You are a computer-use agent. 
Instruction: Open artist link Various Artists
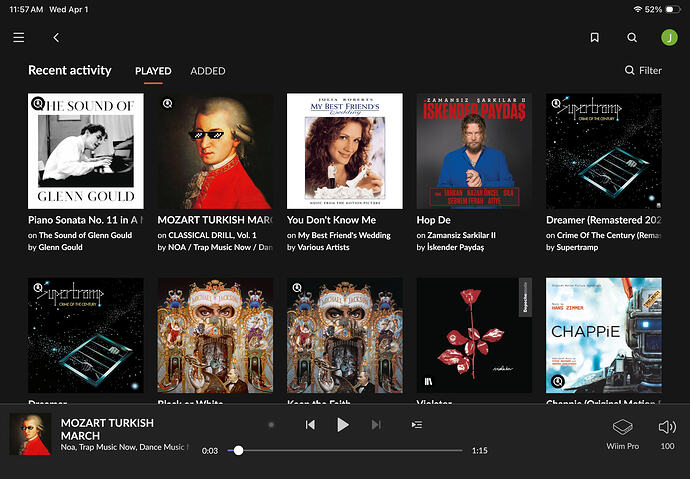pos(323,247)
